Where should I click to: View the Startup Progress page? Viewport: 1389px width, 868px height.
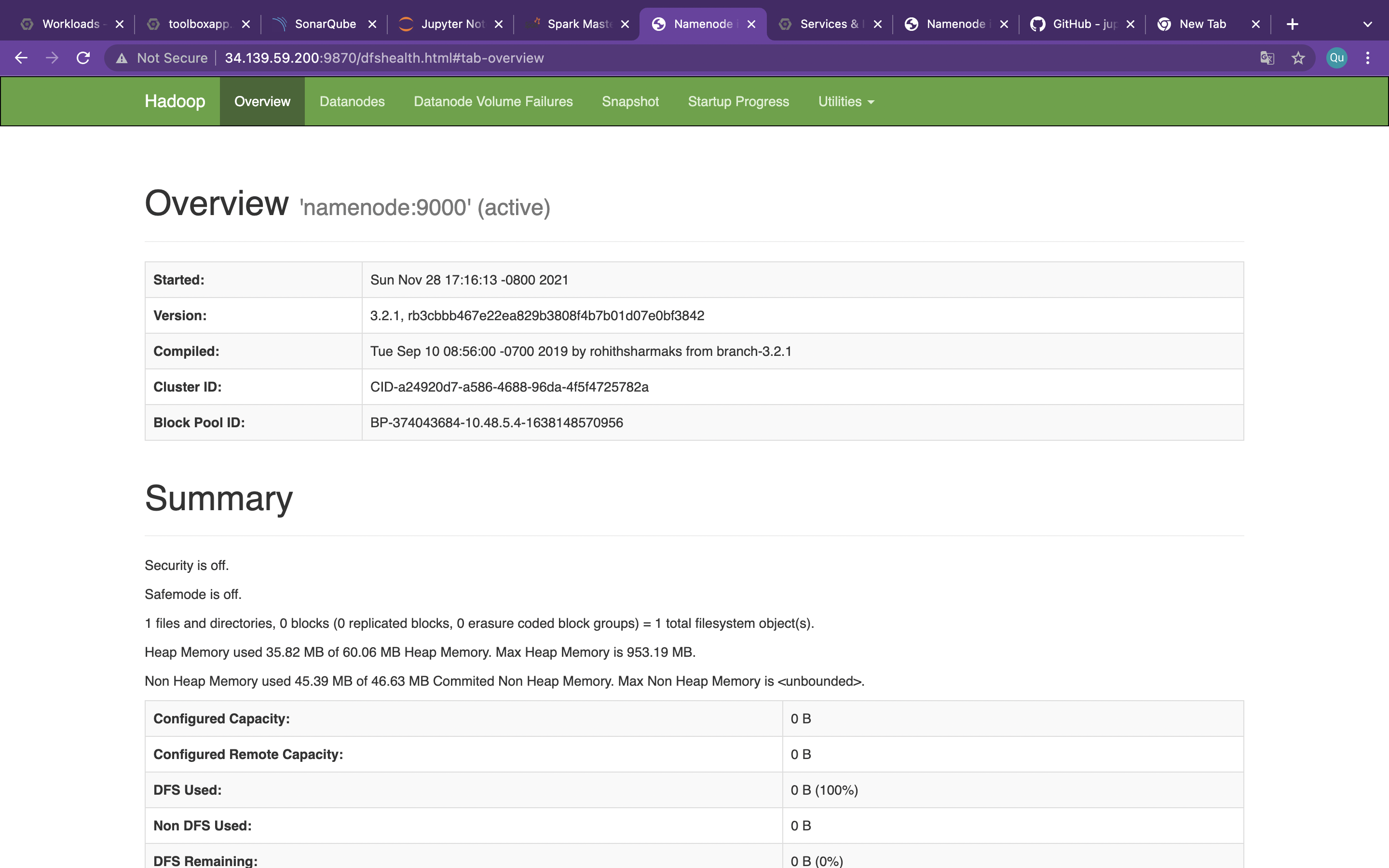tap(738, 101)
